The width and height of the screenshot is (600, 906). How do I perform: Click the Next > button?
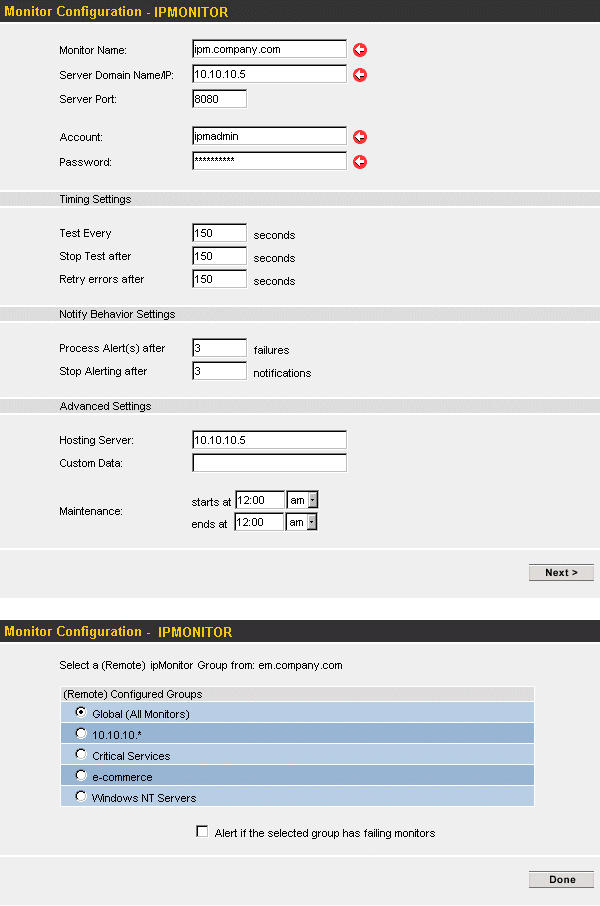click(561, 573)
